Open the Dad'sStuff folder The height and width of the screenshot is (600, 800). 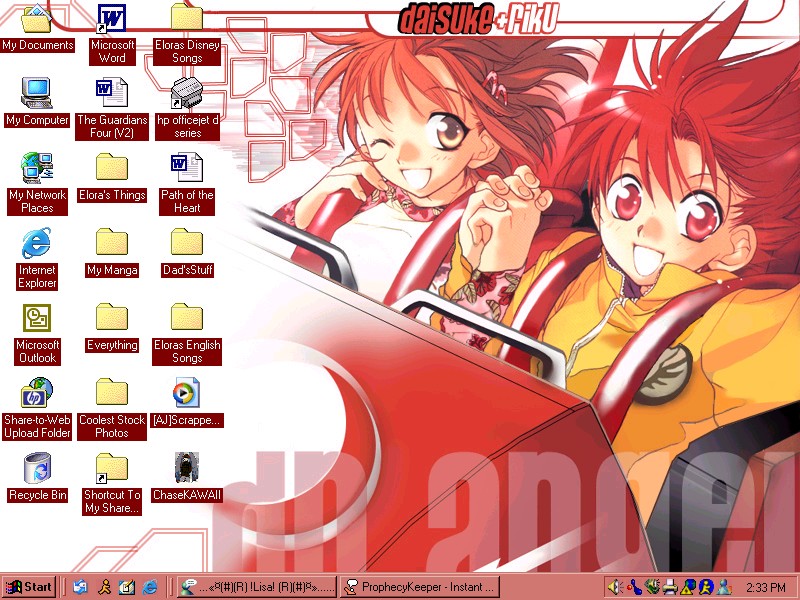pos(187,242)
